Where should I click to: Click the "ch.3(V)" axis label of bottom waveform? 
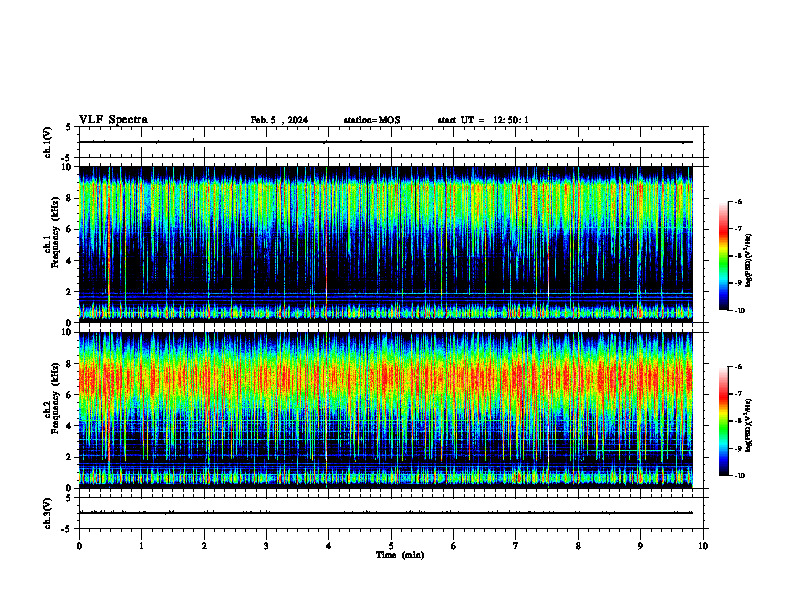pos(48,513)
